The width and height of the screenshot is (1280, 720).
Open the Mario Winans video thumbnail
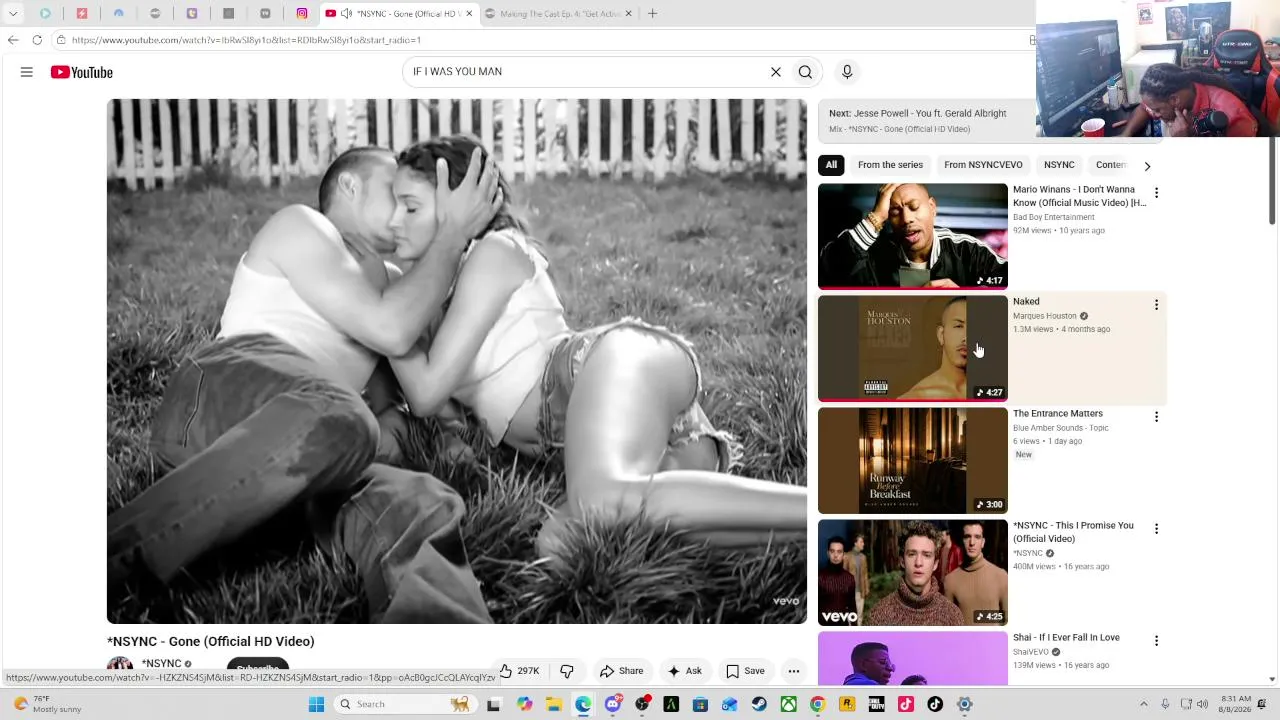click(x=913, y=236)
